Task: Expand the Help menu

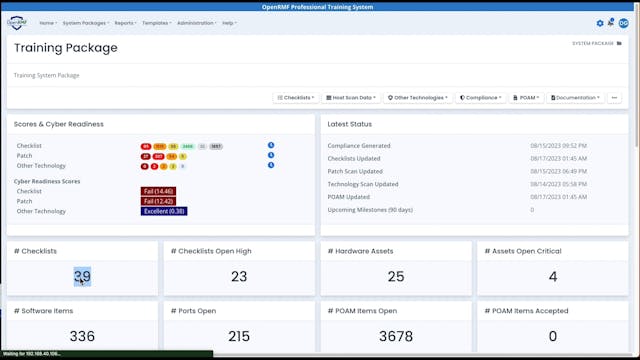Action: [x=229, y=23]
